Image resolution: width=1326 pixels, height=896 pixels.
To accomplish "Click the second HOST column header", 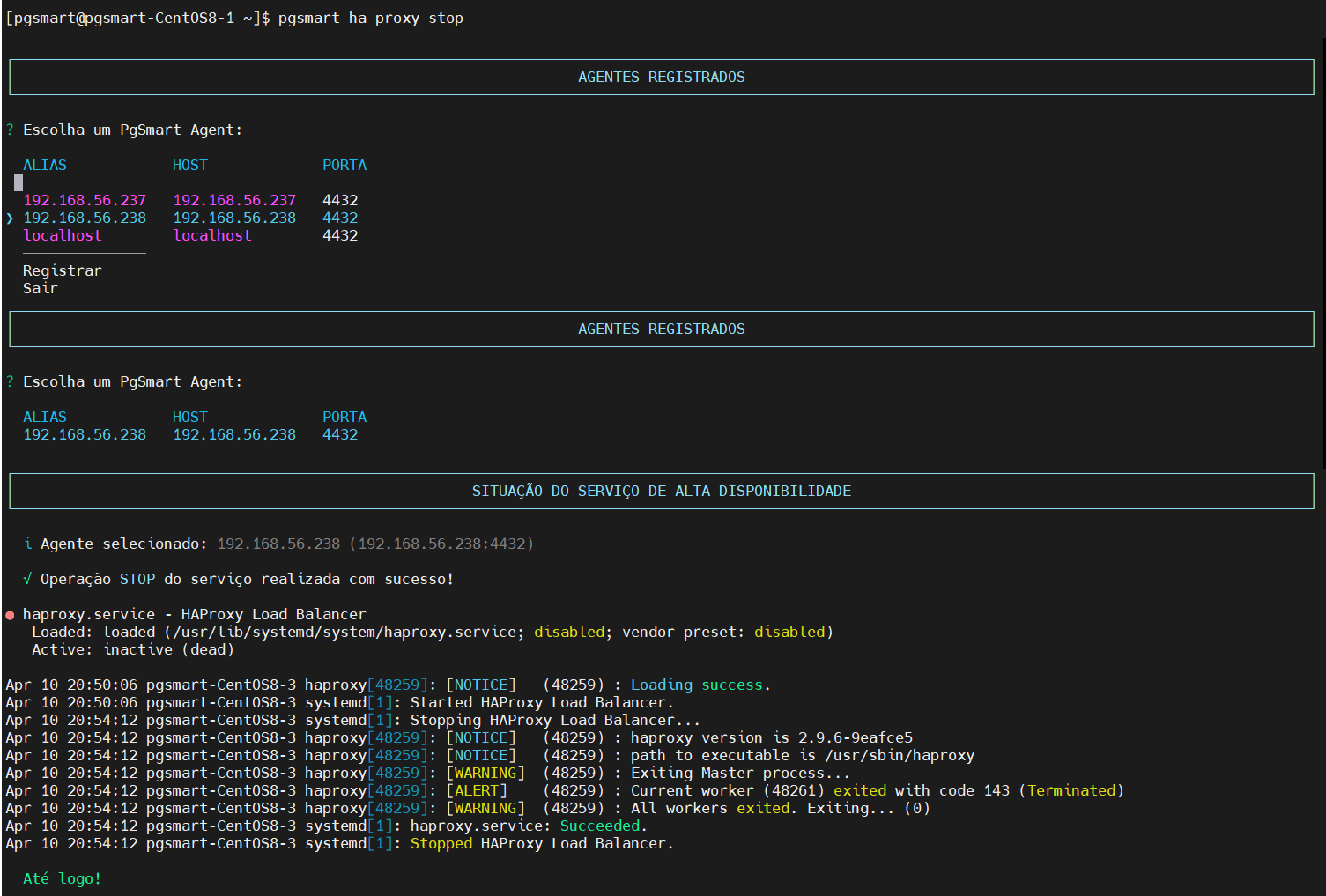I will tap(190, 417).
